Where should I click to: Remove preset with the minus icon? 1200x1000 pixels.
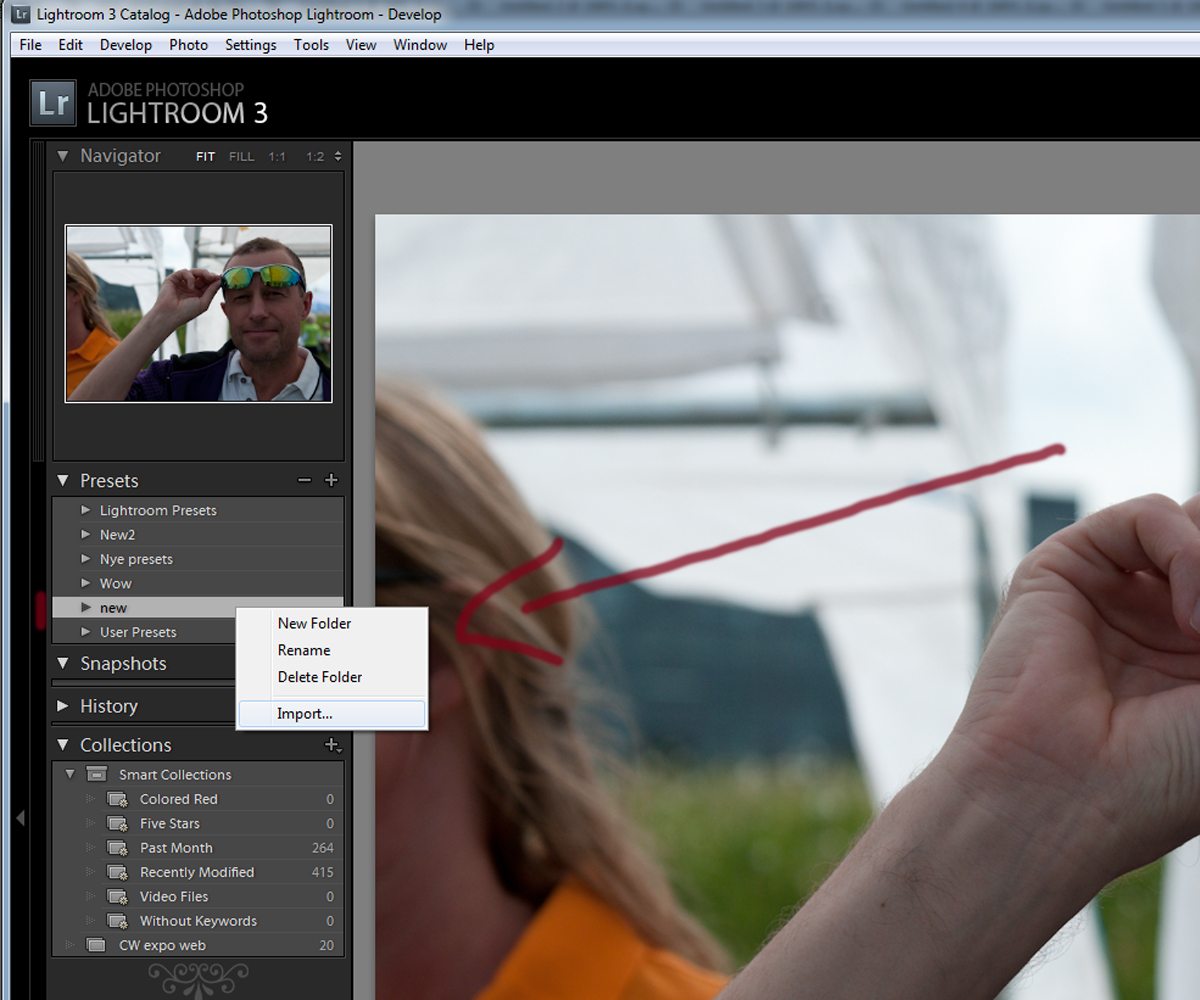click(304, 481)
